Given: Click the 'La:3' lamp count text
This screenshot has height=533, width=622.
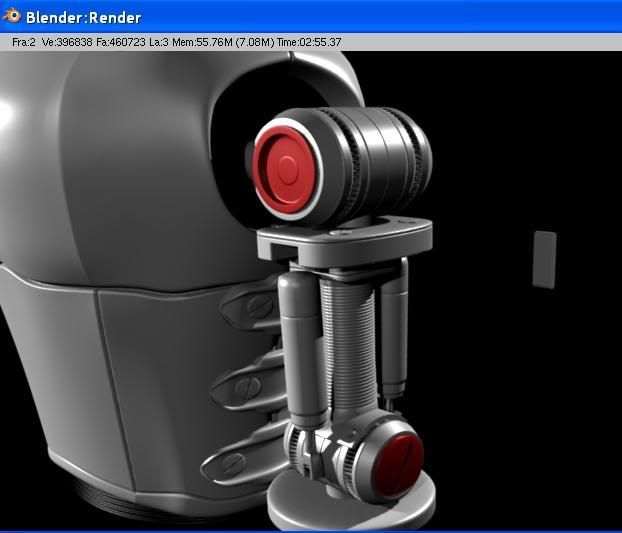Looking at the screenshot, I should (x=159, y=42).
